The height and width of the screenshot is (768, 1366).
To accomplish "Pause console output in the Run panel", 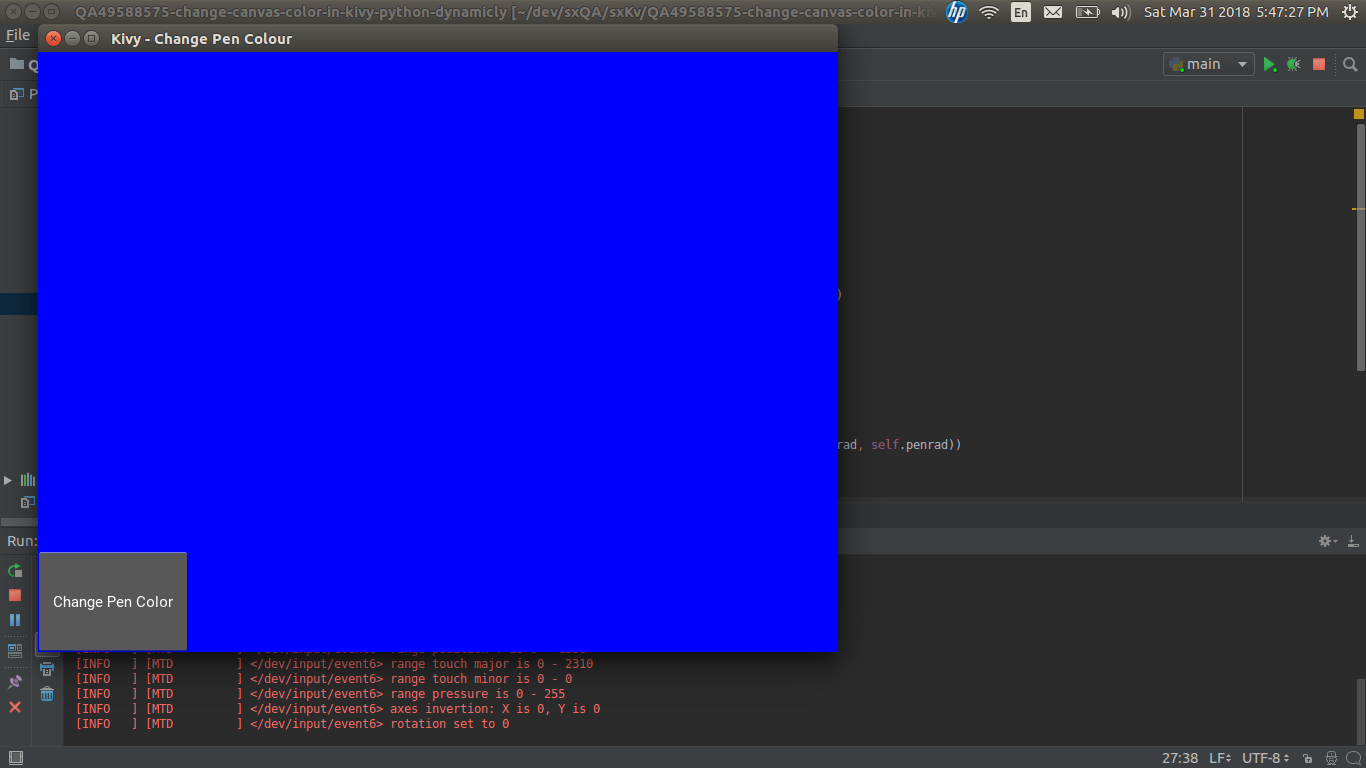I will (15, 619).
